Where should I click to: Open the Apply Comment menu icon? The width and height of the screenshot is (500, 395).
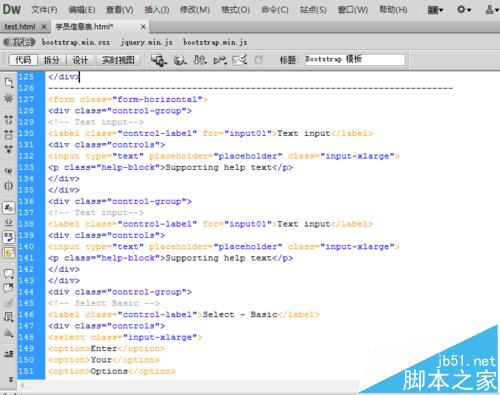pos(9,274)
